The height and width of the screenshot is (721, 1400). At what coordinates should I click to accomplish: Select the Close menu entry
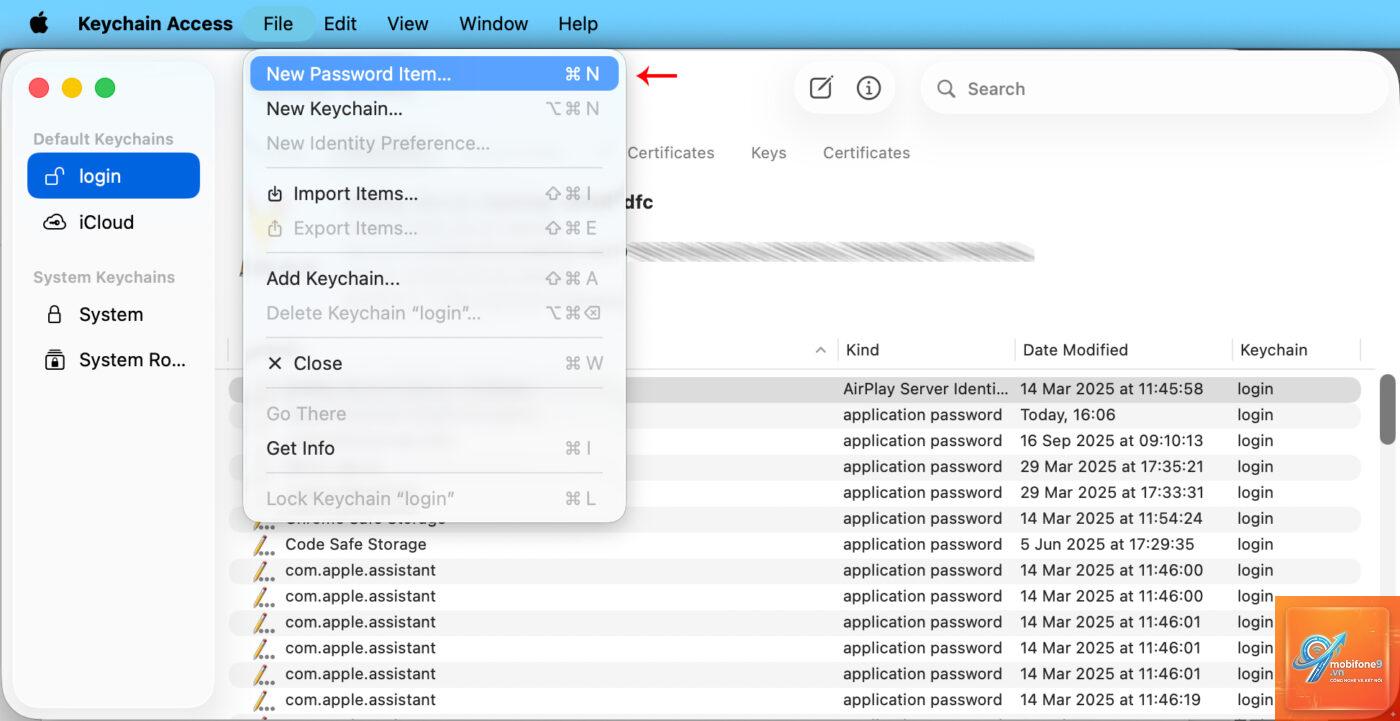[x=434, y=363]
